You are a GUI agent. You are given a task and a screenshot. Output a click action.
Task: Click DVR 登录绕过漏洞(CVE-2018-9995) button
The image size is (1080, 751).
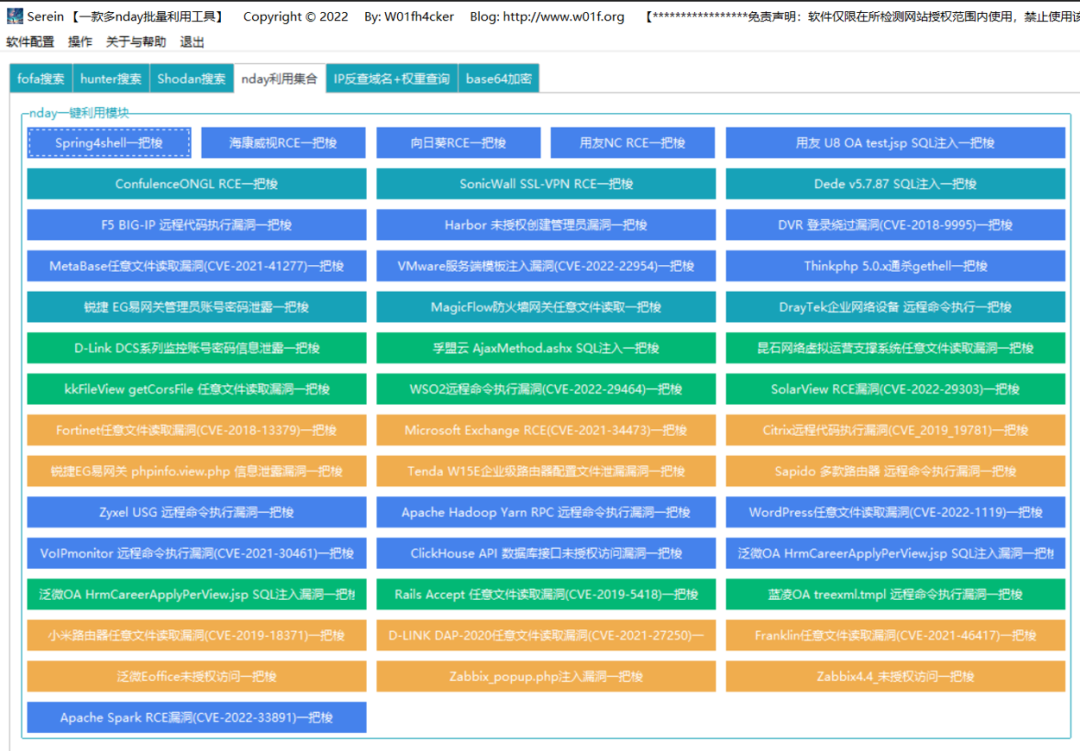[895, 225]
